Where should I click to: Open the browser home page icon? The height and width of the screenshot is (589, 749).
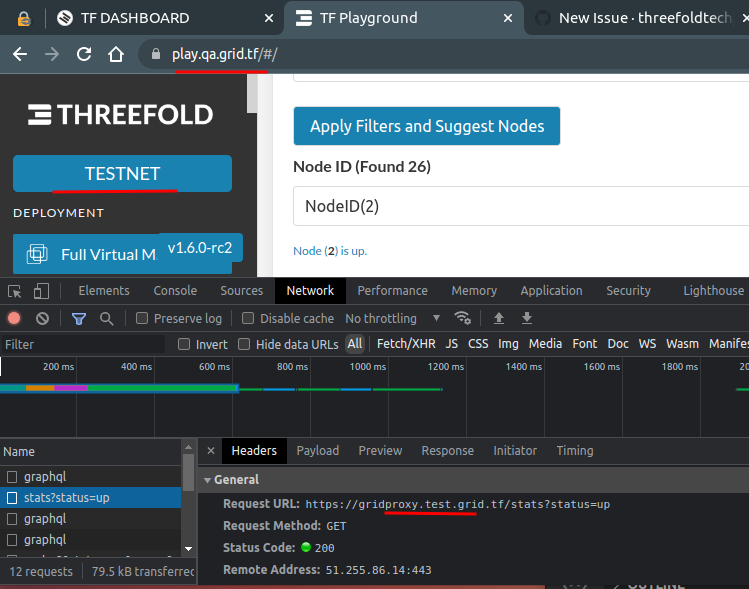coord(116,54)
